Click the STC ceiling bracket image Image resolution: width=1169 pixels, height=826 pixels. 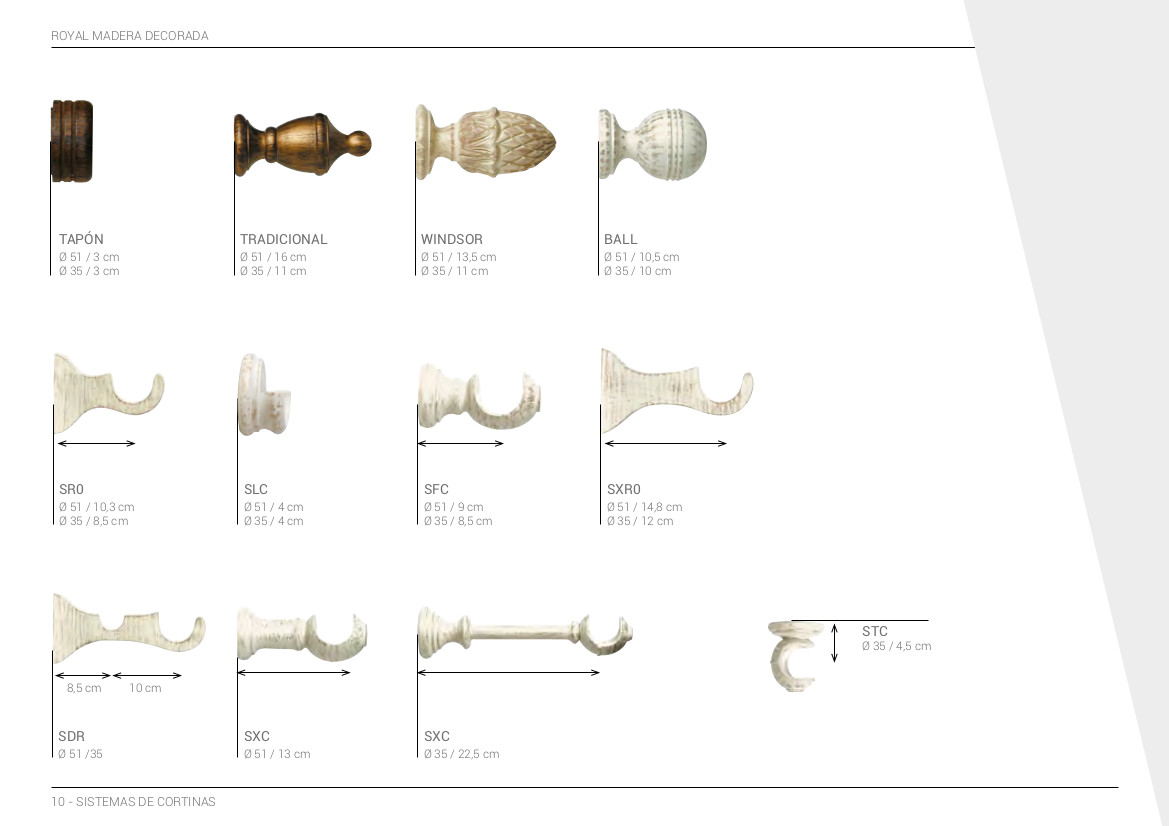[x=795, y=656]
